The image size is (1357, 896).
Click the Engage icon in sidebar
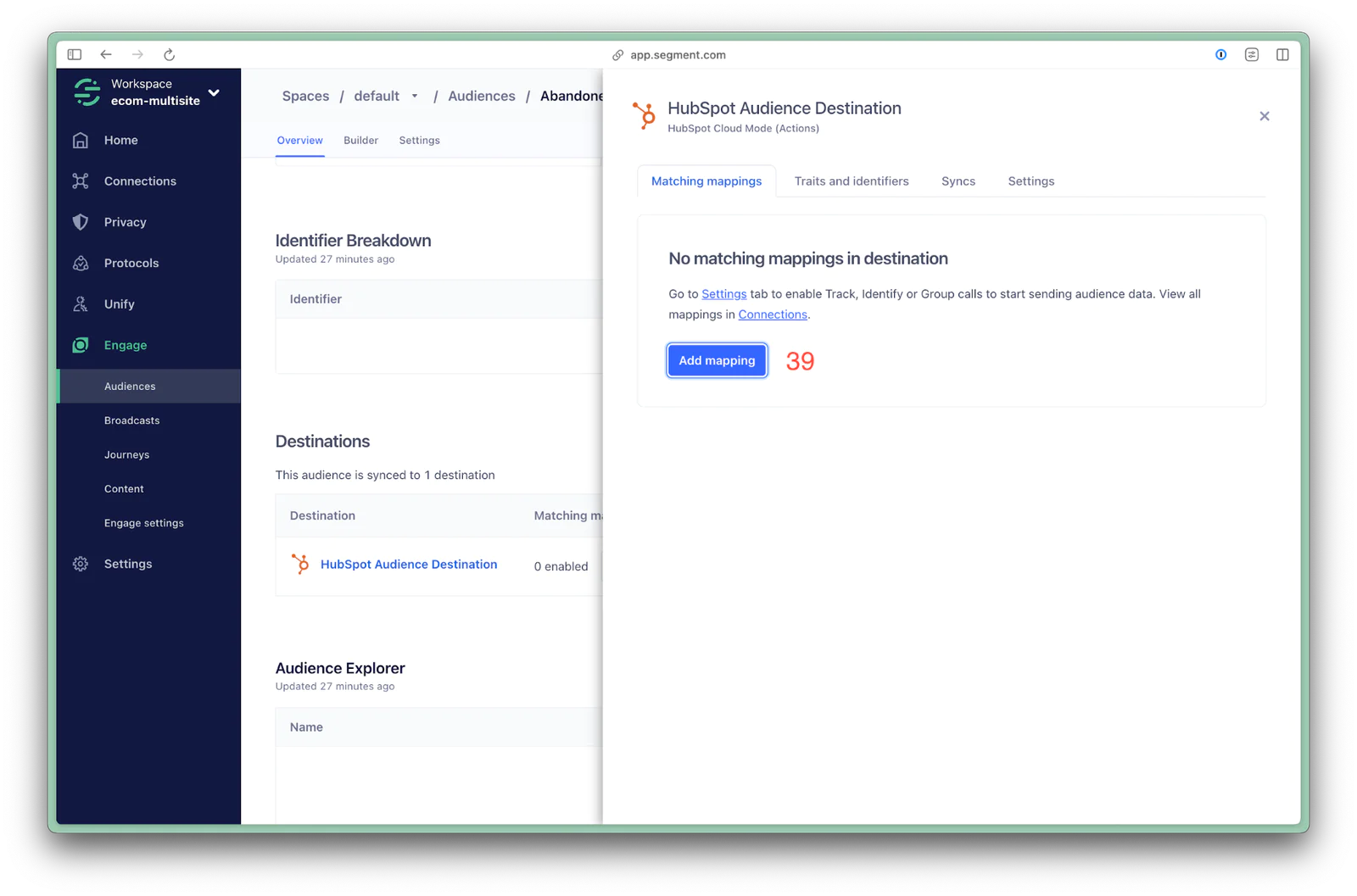point(81,345)
